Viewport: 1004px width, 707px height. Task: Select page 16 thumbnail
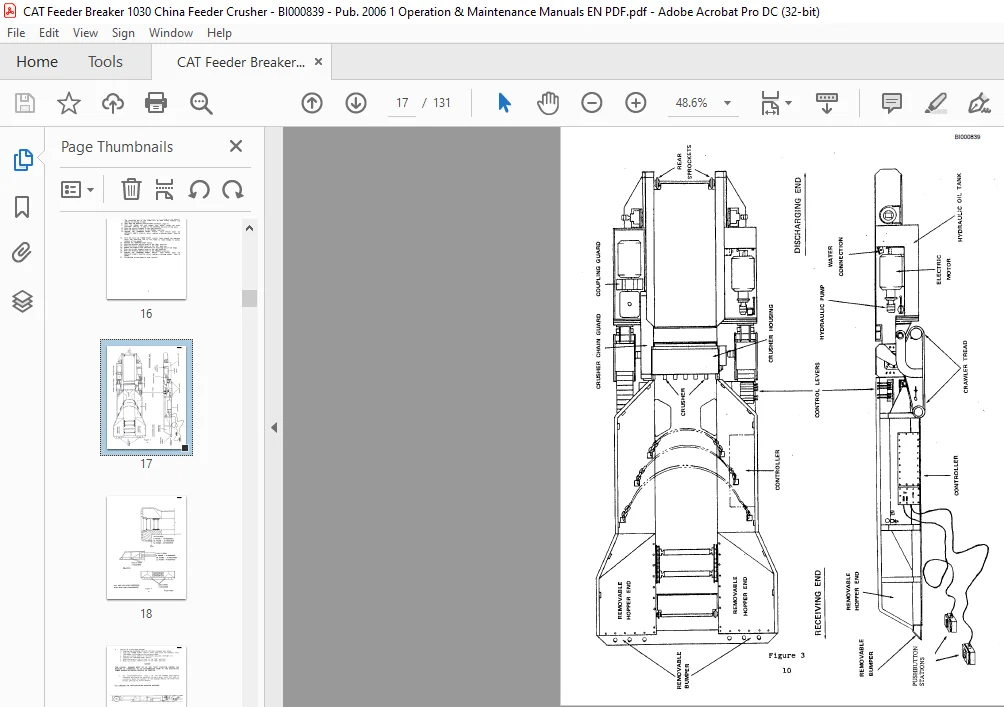pos(146,259)
